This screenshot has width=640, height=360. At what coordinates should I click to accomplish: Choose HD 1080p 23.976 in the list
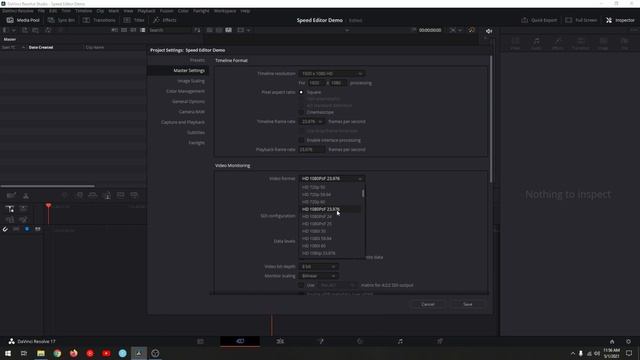[331, 253]
